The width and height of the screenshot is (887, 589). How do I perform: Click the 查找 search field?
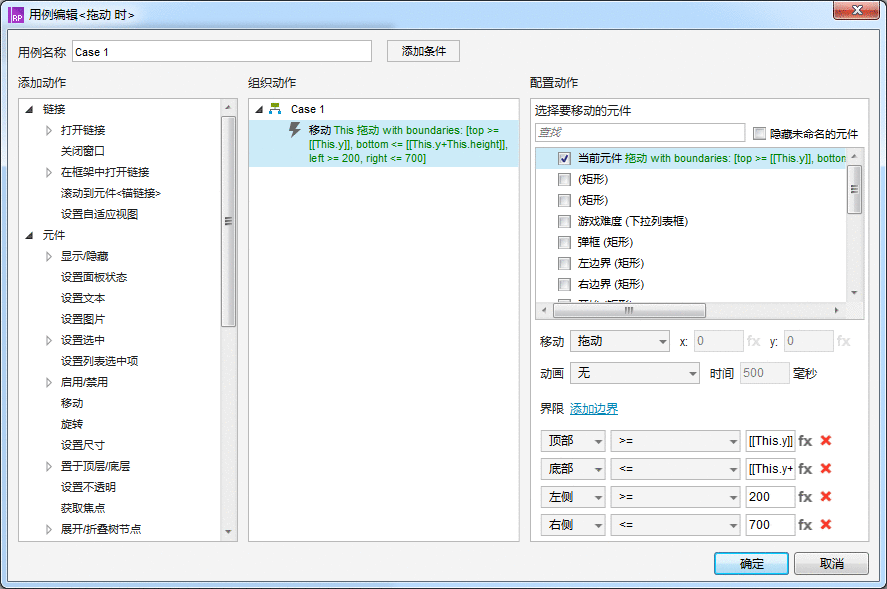click(640, 132)
